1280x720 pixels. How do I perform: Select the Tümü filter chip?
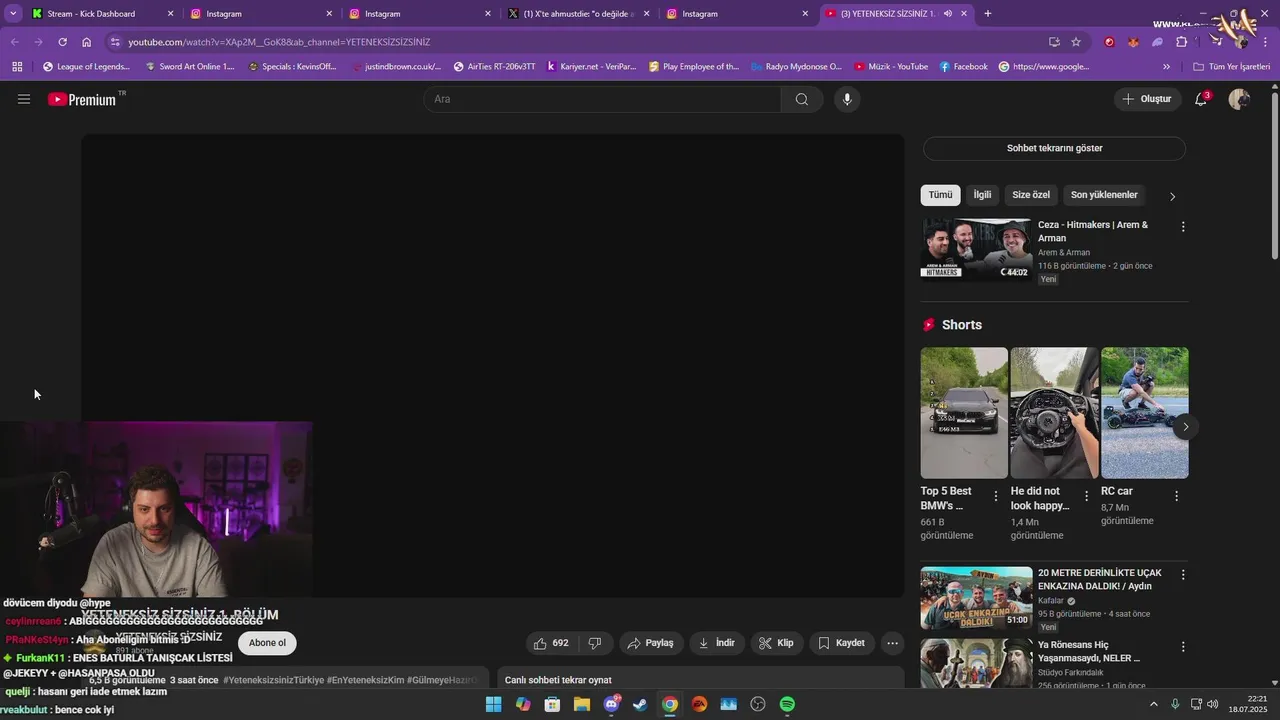point(940,195)
